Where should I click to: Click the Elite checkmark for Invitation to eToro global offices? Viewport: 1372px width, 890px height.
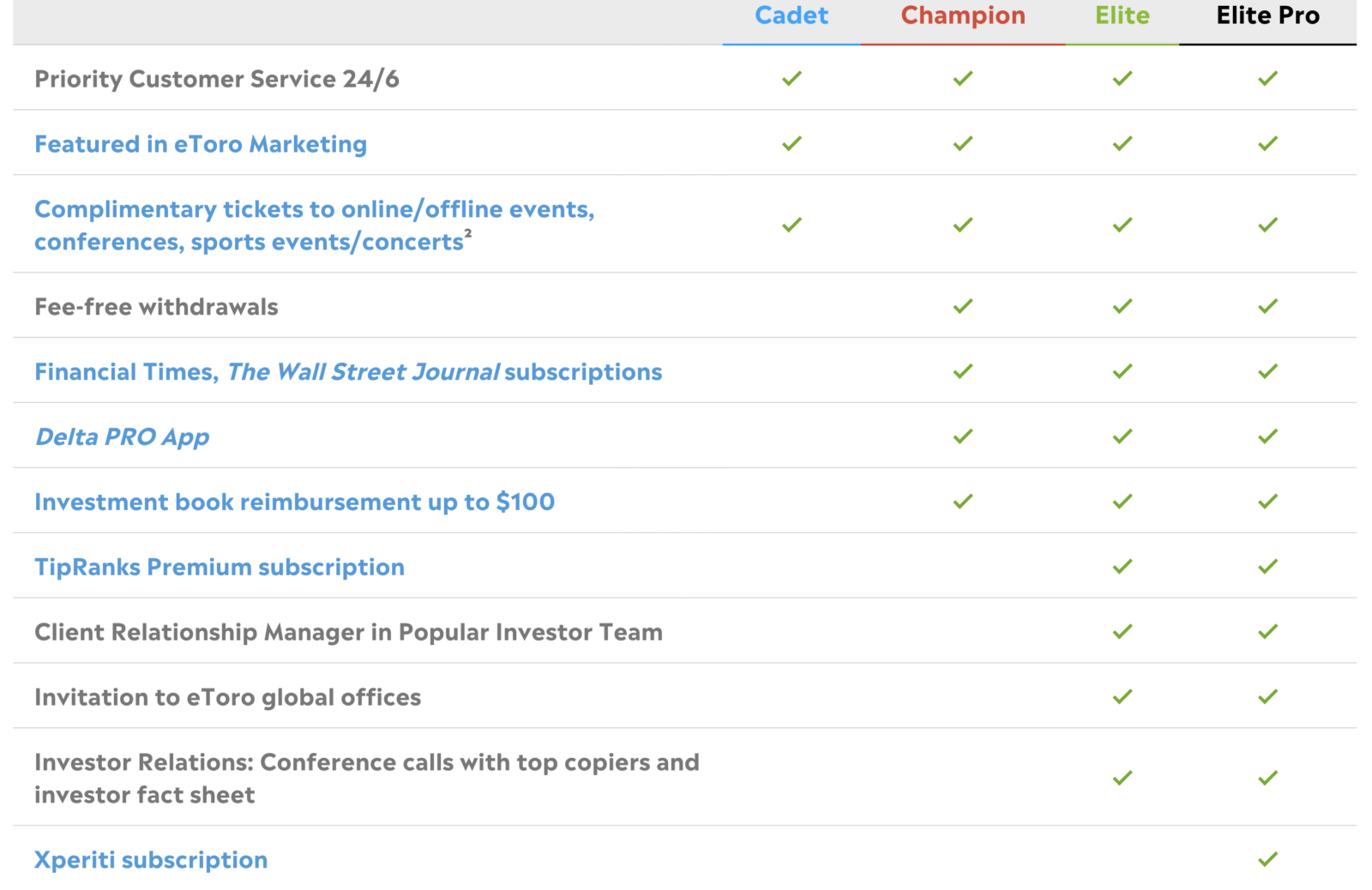[x=1121, y=697]
